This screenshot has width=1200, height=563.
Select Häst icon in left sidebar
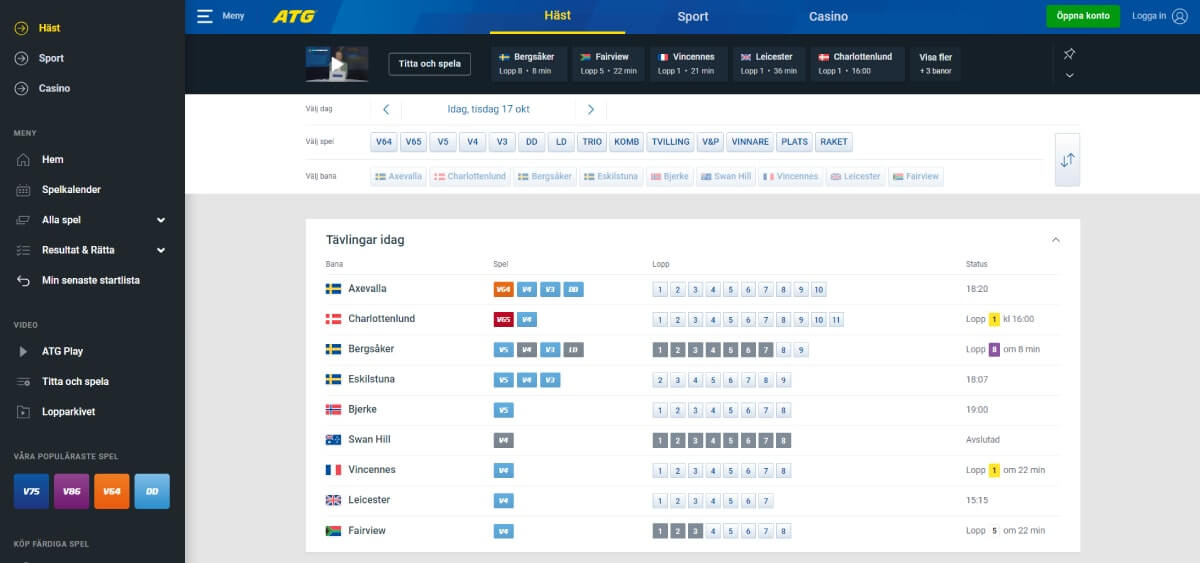click(x=21, y=28)
